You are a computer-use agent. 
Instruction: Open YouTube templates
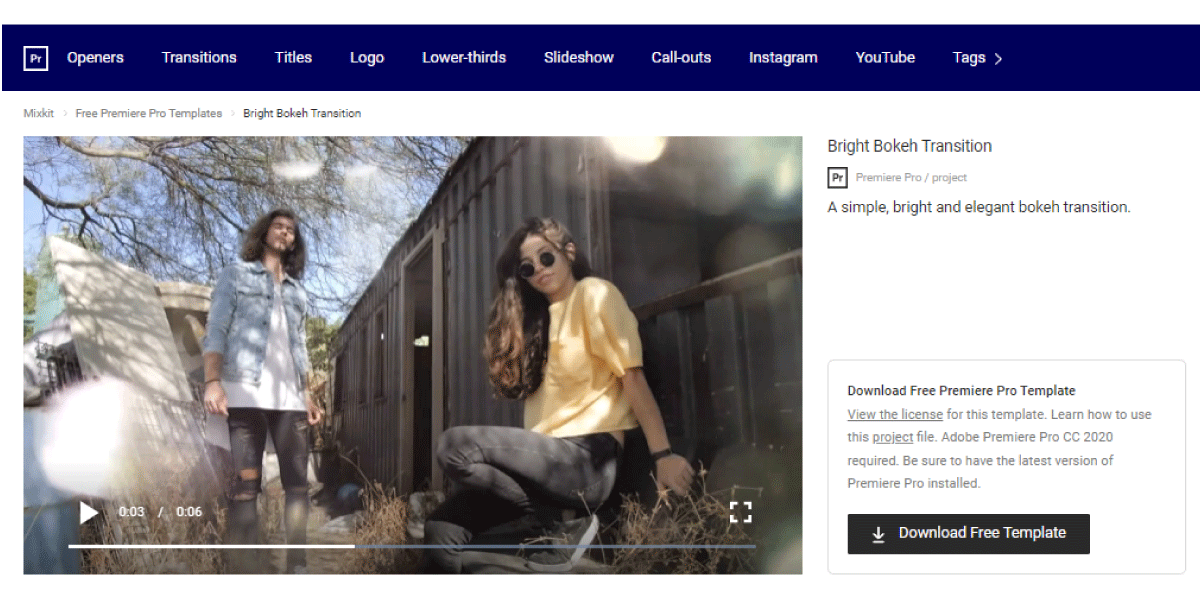click(885, 58)
